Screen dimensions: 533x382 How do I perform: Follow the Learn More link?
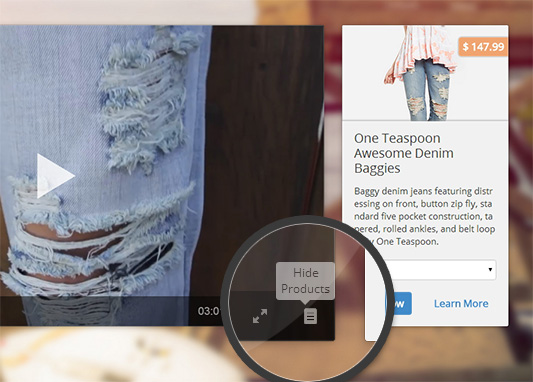[461, 303]
